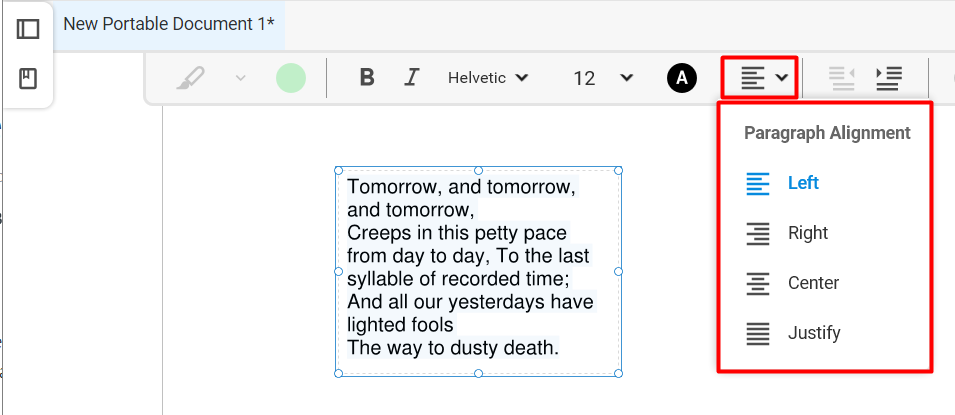Open the Helvetic font family dropdown
This screenshot has height=415, width=955.
488,78
